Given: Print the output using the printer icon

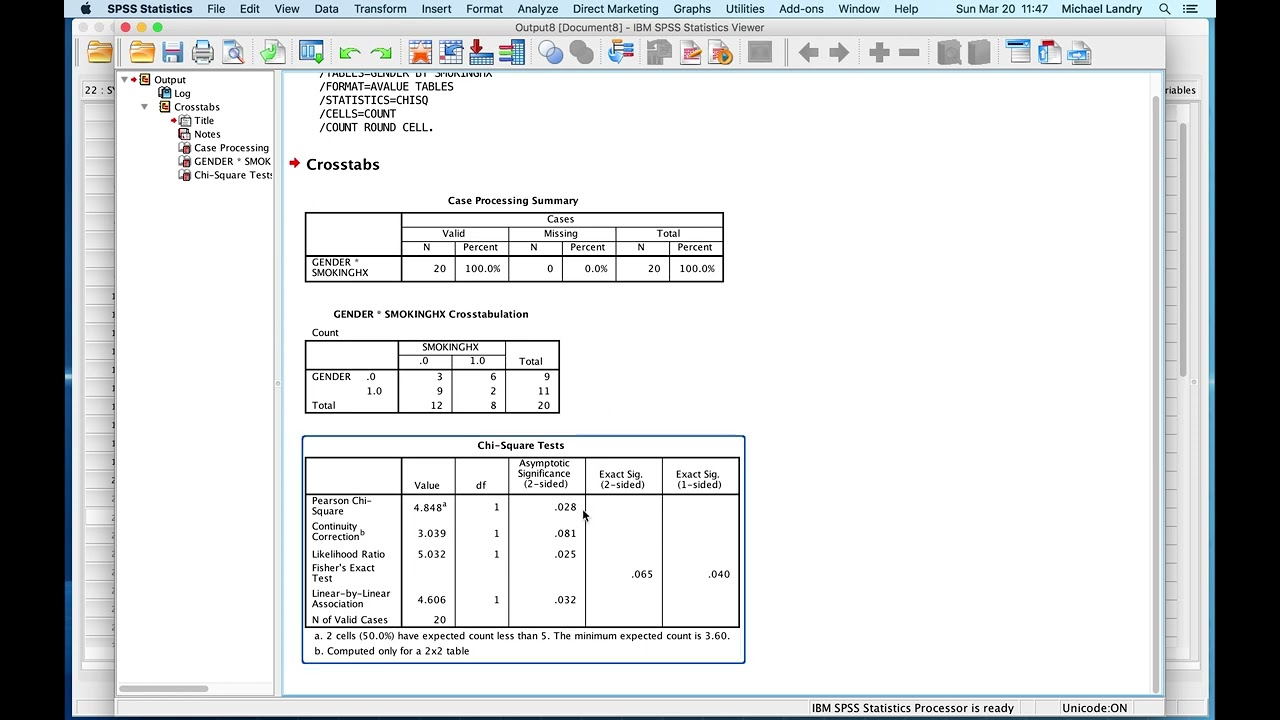Looking at the screenshot, I should [203, 52].
